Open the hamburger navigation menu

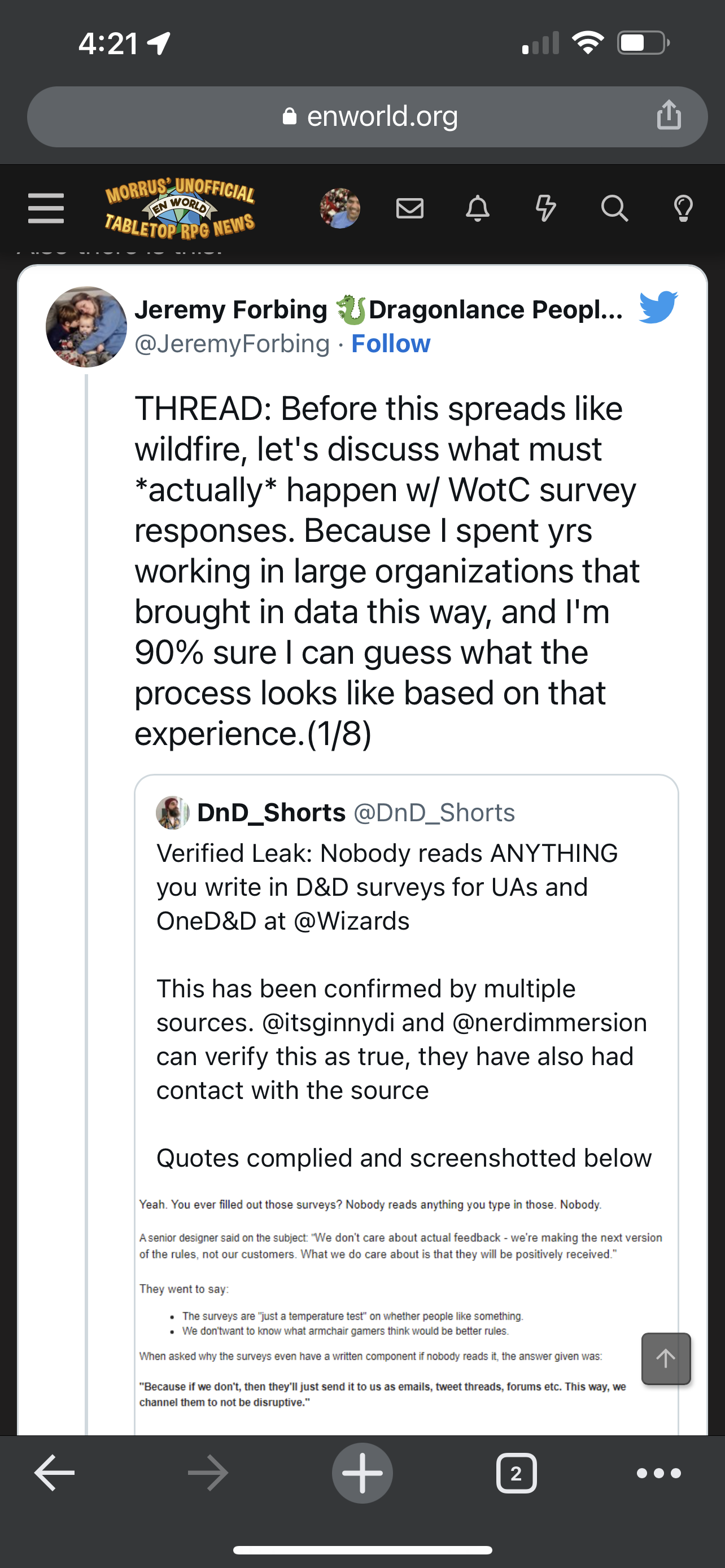(46, 208)
